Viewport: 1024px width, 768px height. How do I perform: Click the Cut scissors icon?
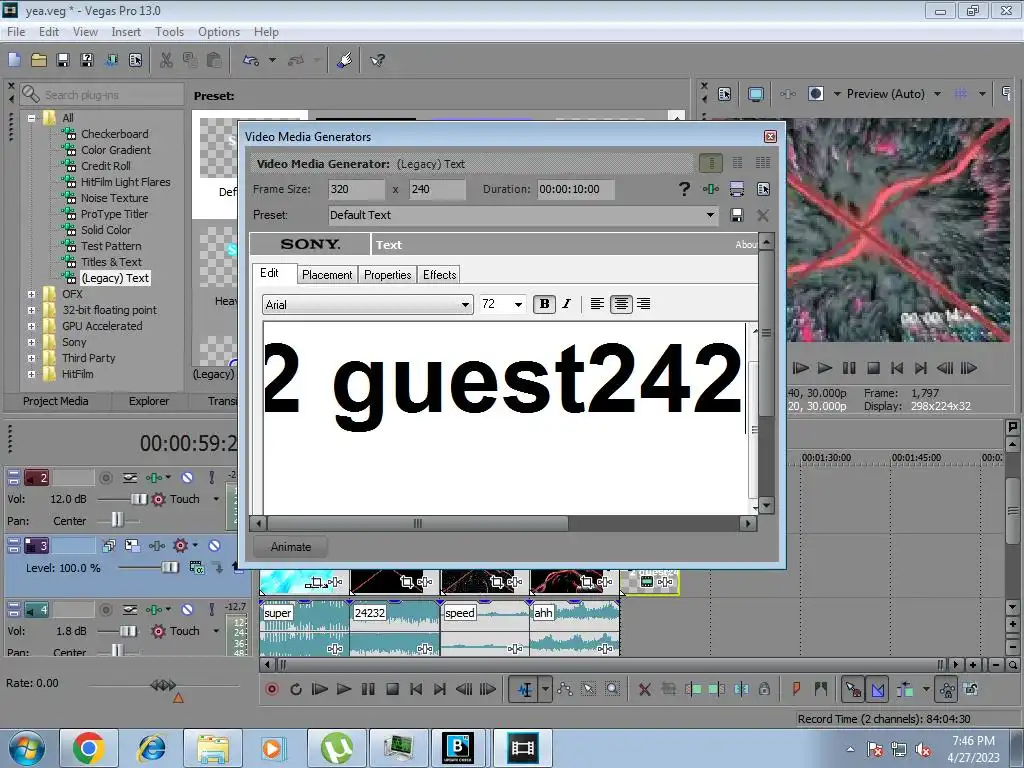pos(167,60)
